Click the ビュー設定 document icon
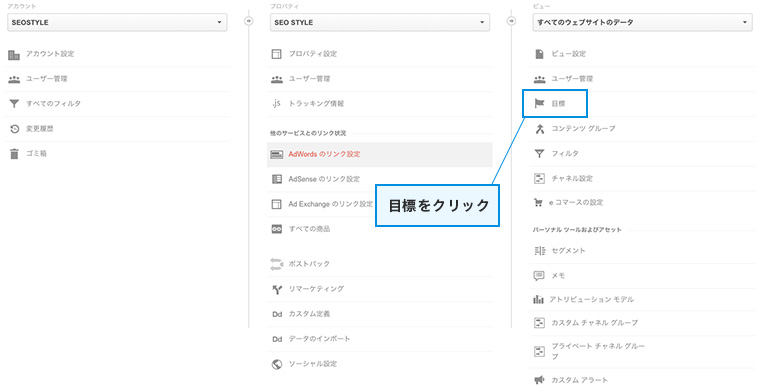Image resolution: width=768 pixels, height=388 pixels. point(539,54)
